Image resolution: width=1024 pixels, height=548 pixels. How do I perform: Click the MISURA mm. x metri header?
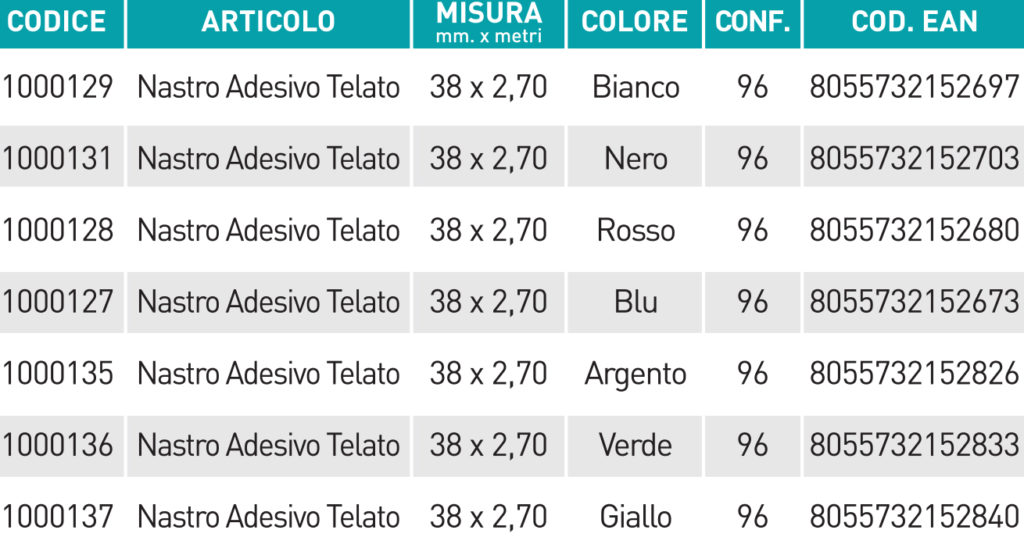[488, 22]
